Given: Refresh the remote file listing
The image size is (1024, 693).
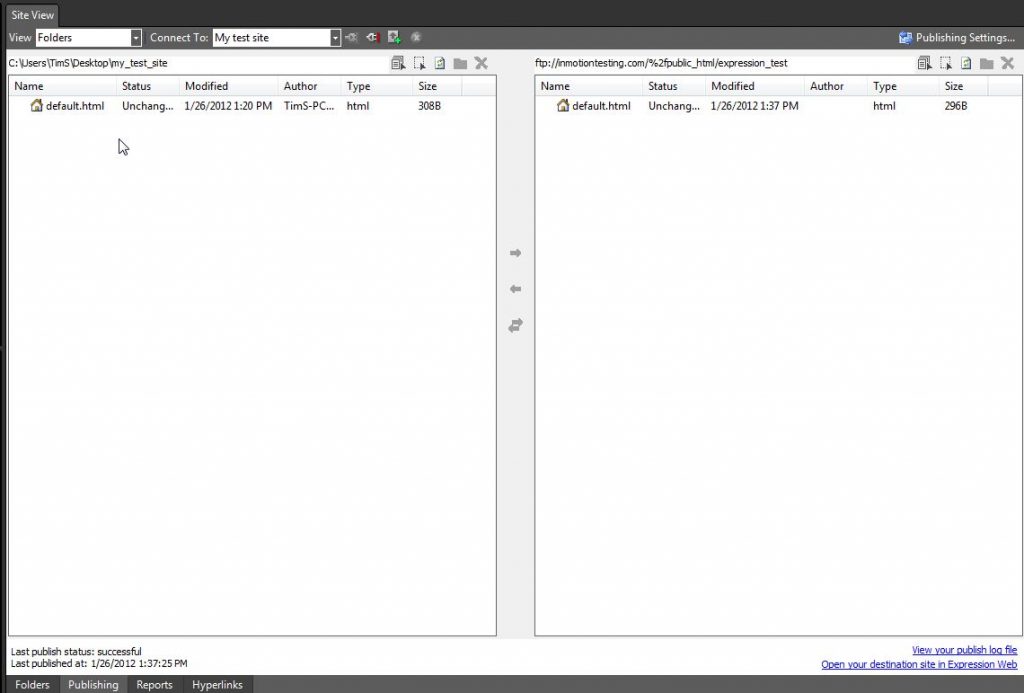Looking at the screenshot, I should [x=965, y=62].
